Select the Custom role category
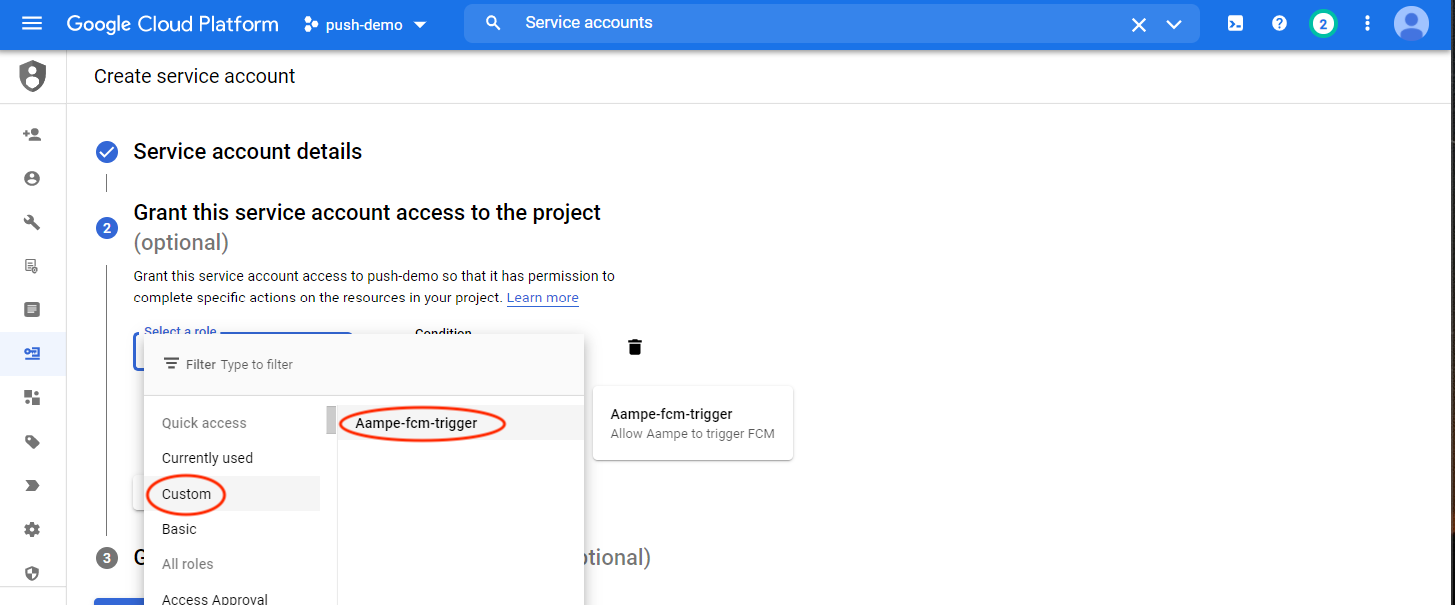The height and width of the screenshot is (605, 1455). coord(232,494)
